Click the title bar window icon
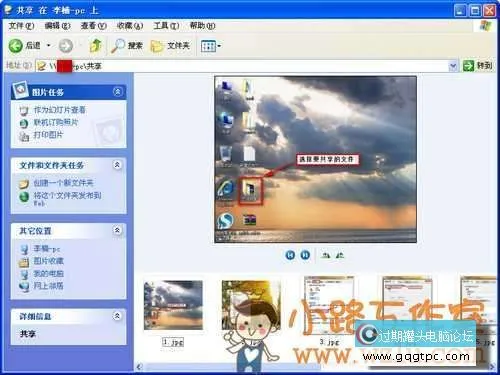 8,10
